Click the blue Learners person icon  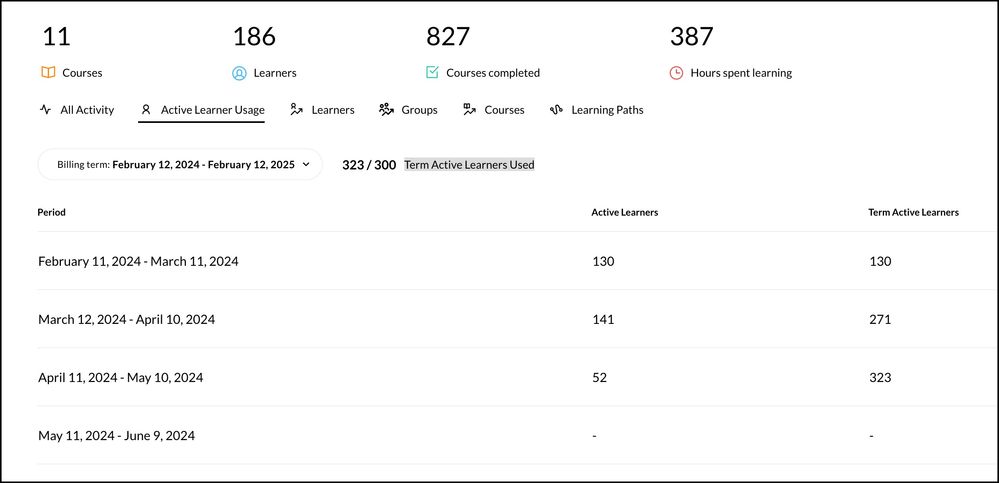pos(239,73)
